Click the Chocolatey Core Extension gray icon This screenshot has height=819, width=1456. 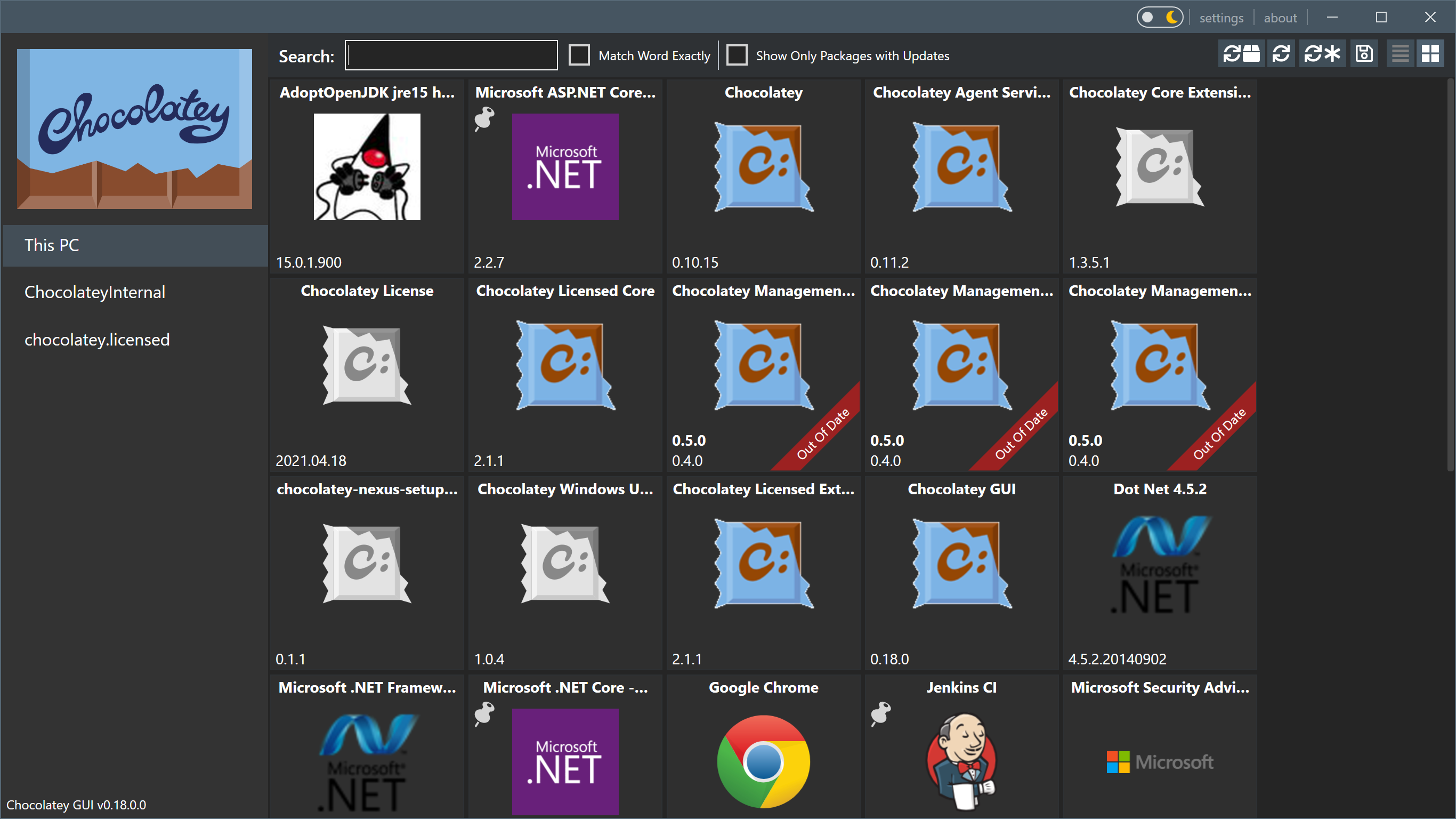coord(1160,167)
